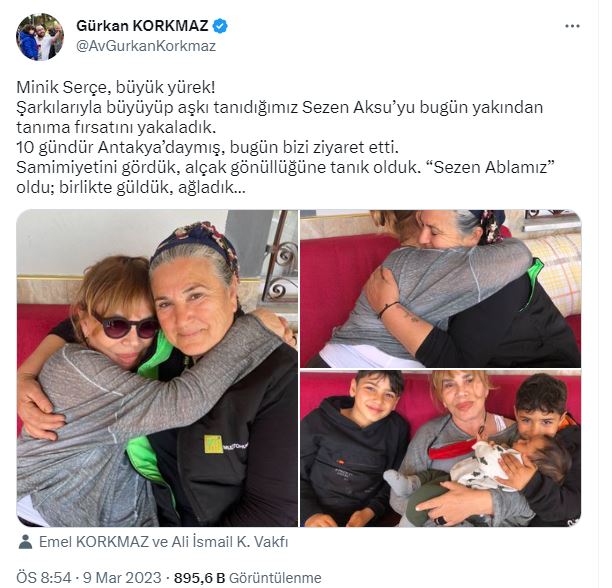The image size is (612, 588).
Task: Click the Antakya'daymış sentence in tweet
Action: pos(208,147)
